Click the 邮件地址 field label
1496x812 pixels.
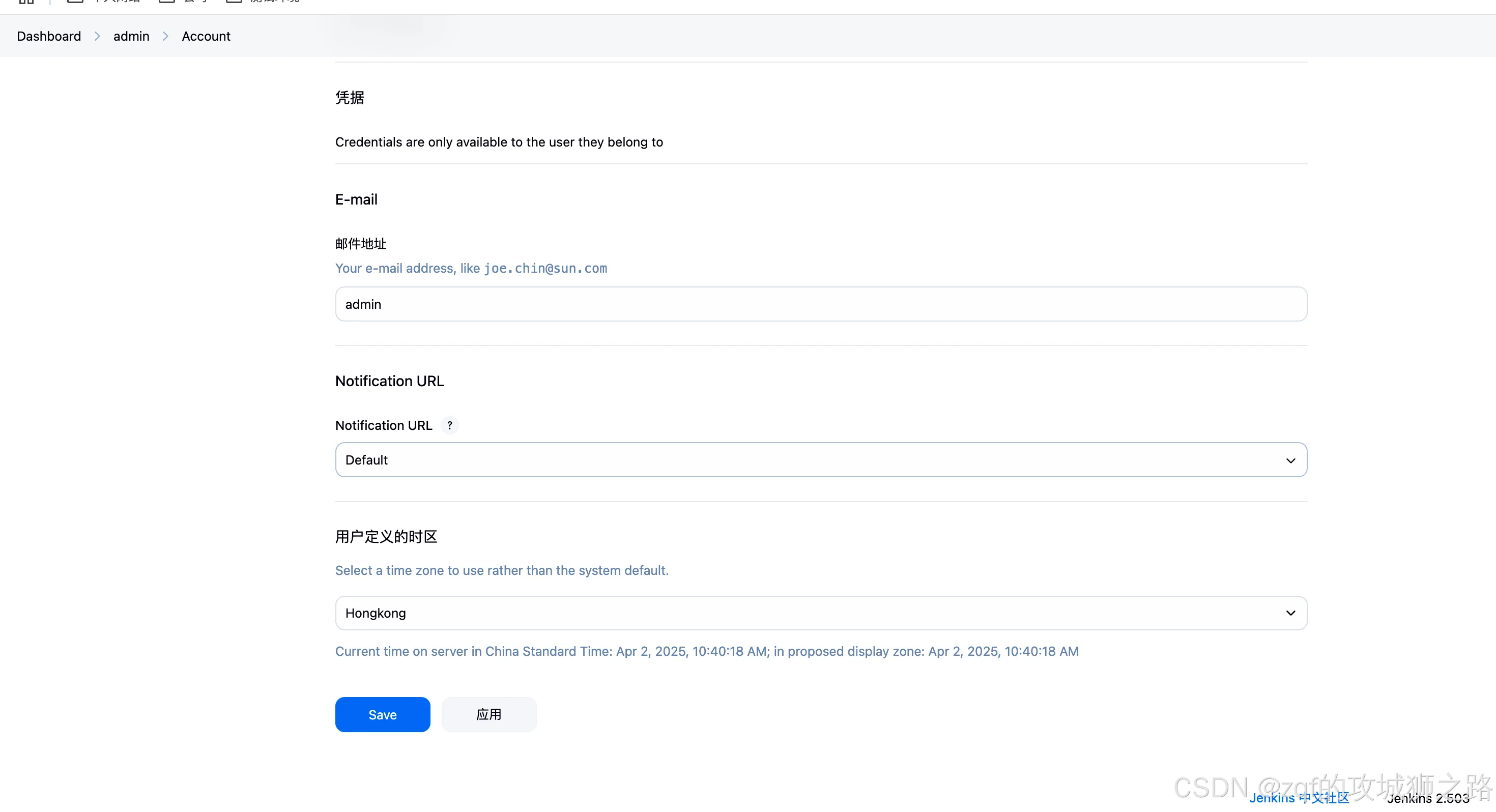[x=361, y=243]
